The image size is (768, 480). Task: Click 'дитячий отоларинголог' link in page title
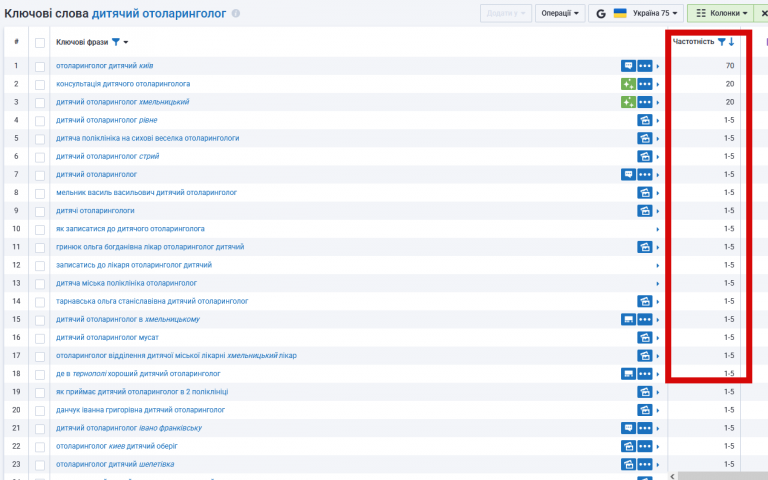pos(159,13)
